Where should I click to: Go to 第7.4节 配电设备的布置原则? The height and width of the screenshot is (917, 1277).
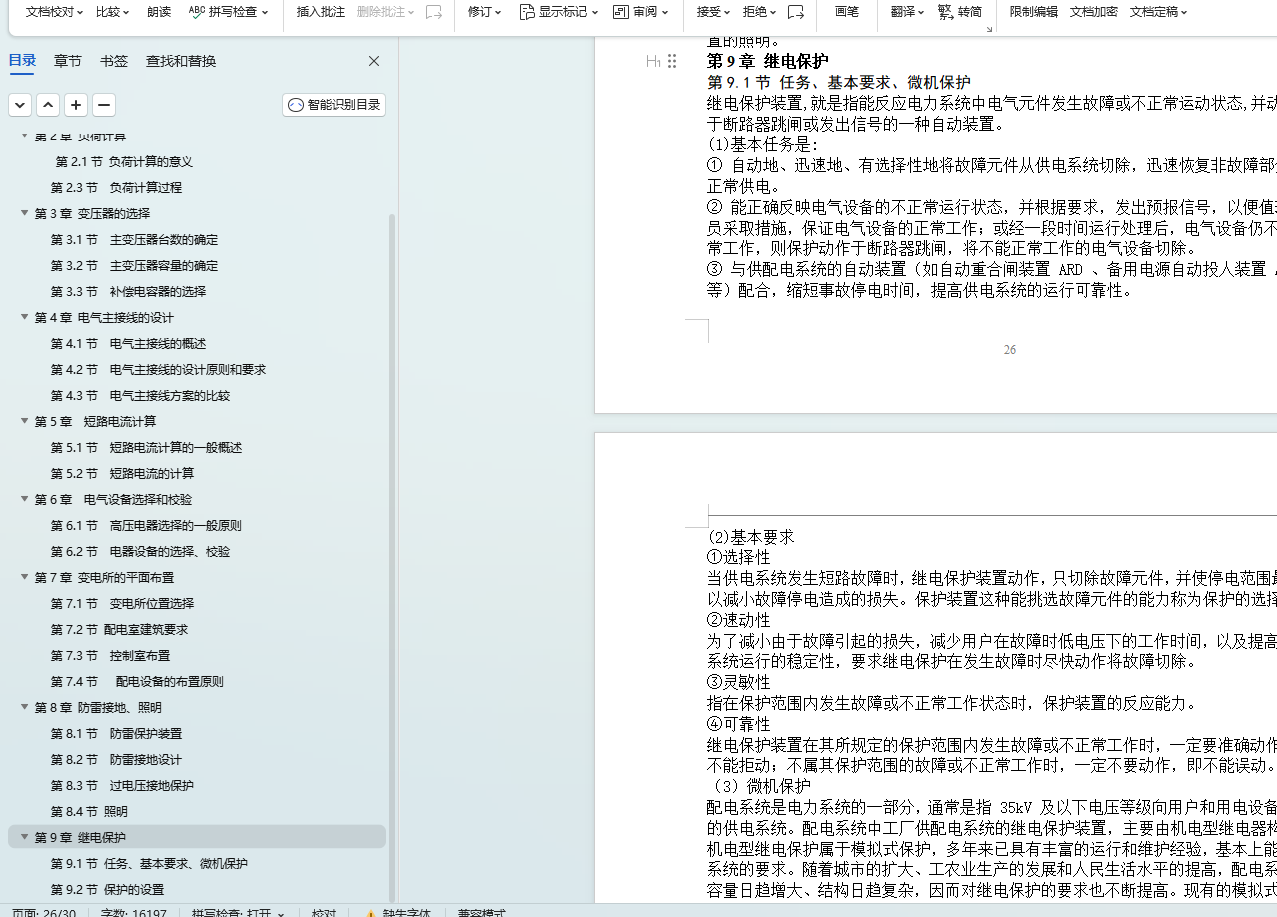[137, 681]
